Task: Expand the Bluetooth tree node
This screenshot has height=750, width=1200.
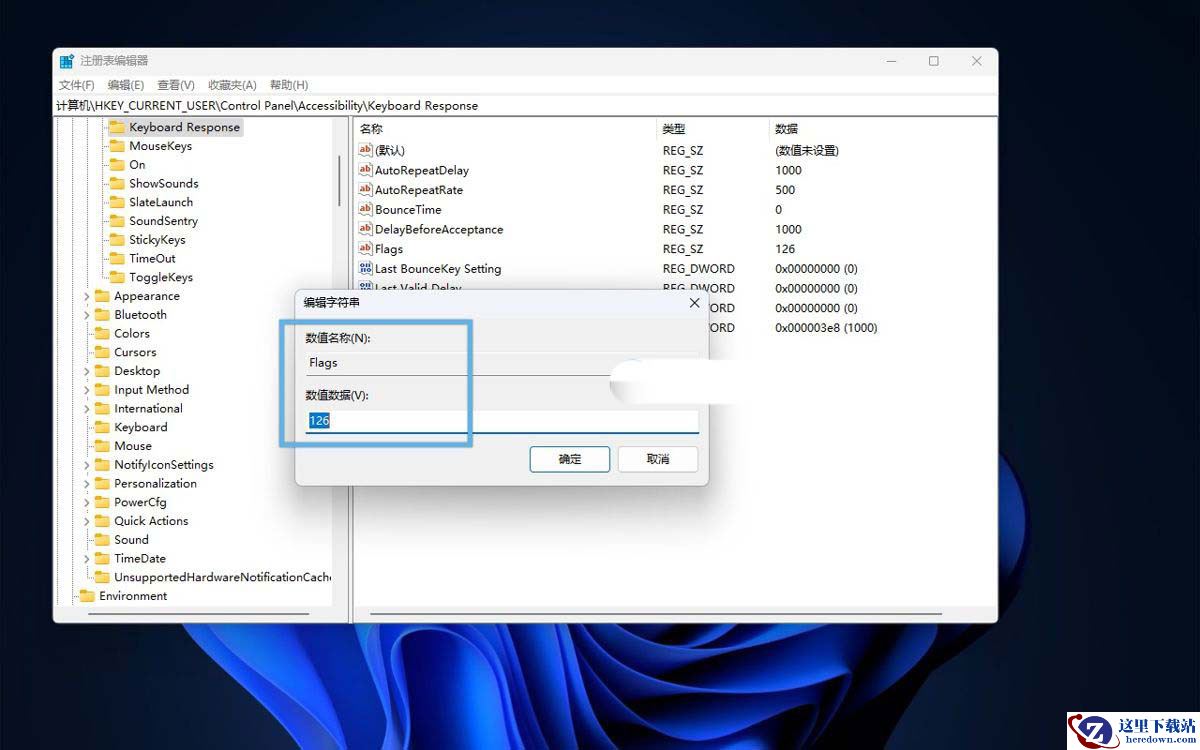Action: click(87, 315)
